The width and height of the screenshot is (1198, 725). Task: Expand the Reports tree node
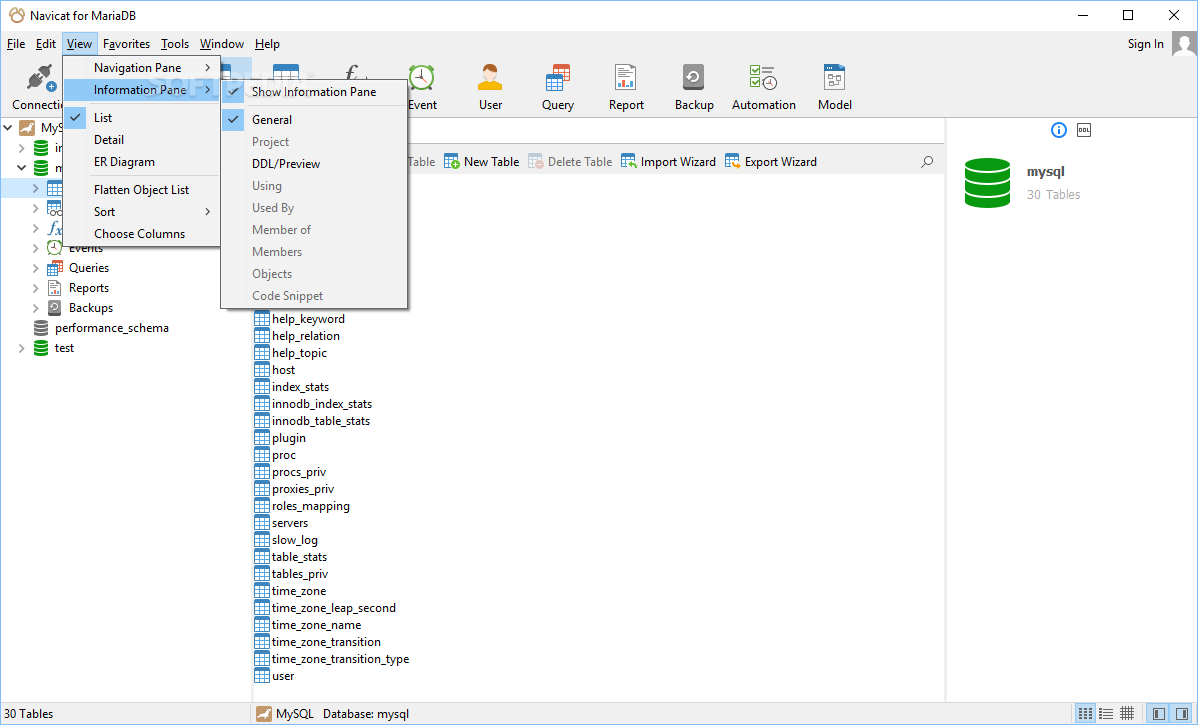click(x=35, y=287)
